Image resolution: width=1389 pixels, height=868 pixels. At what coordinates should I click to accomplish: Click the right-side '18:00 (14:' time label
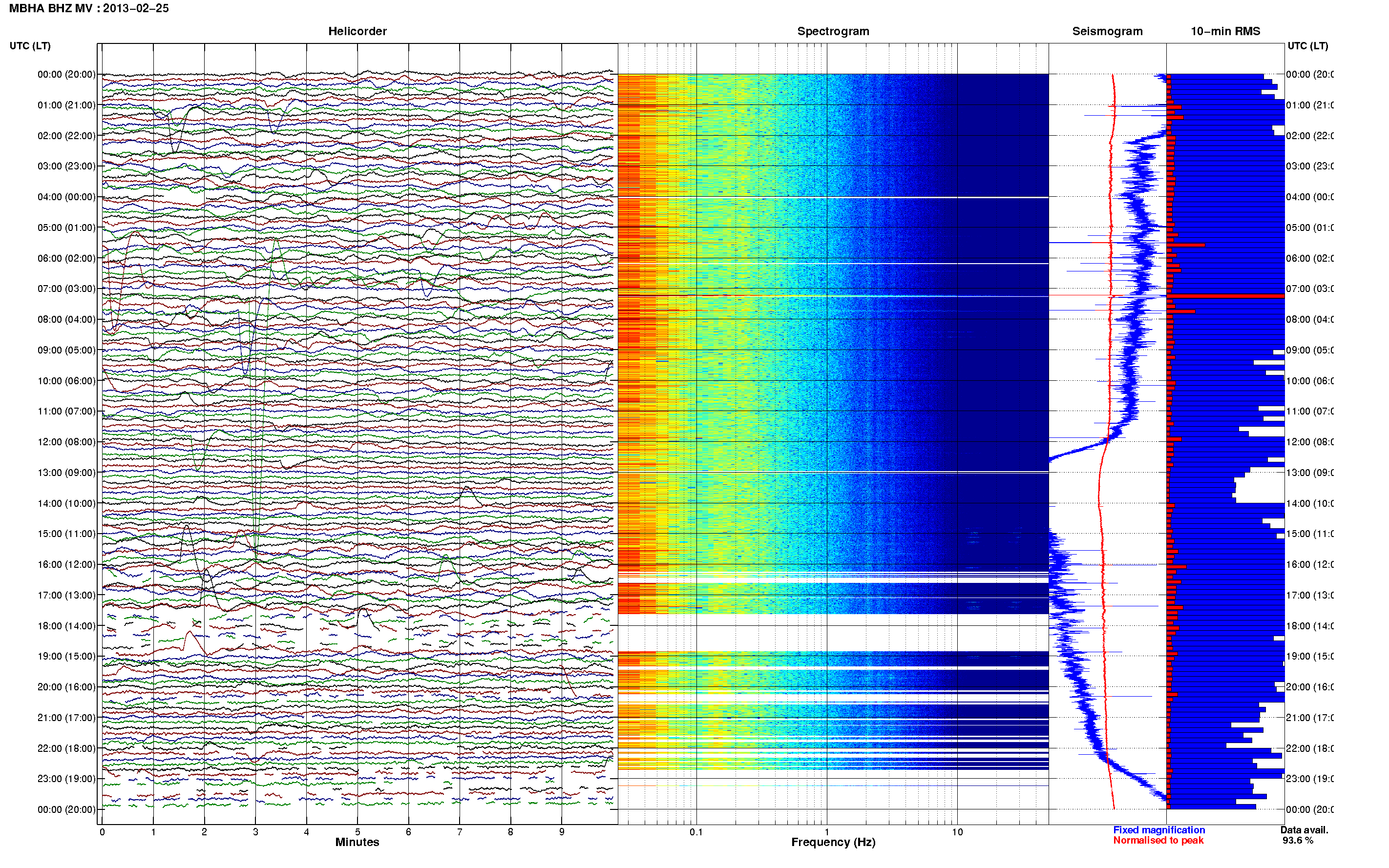(x=1310, y=626)
